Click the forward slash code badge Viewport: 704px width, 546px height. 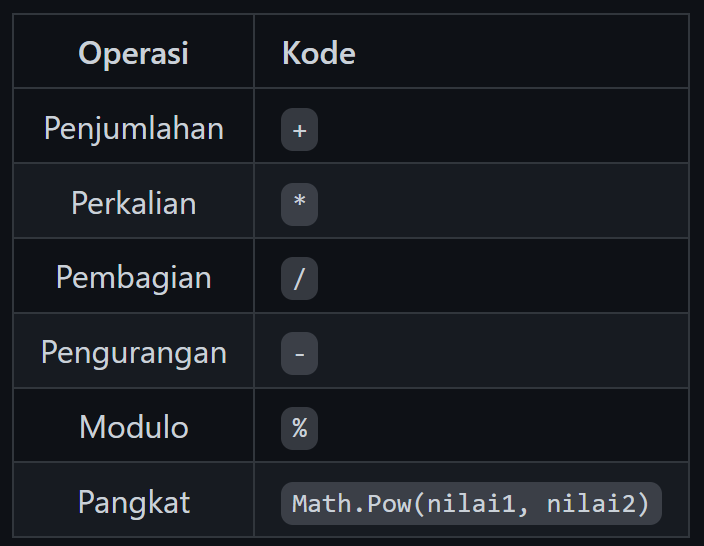(x=299, y=278)
